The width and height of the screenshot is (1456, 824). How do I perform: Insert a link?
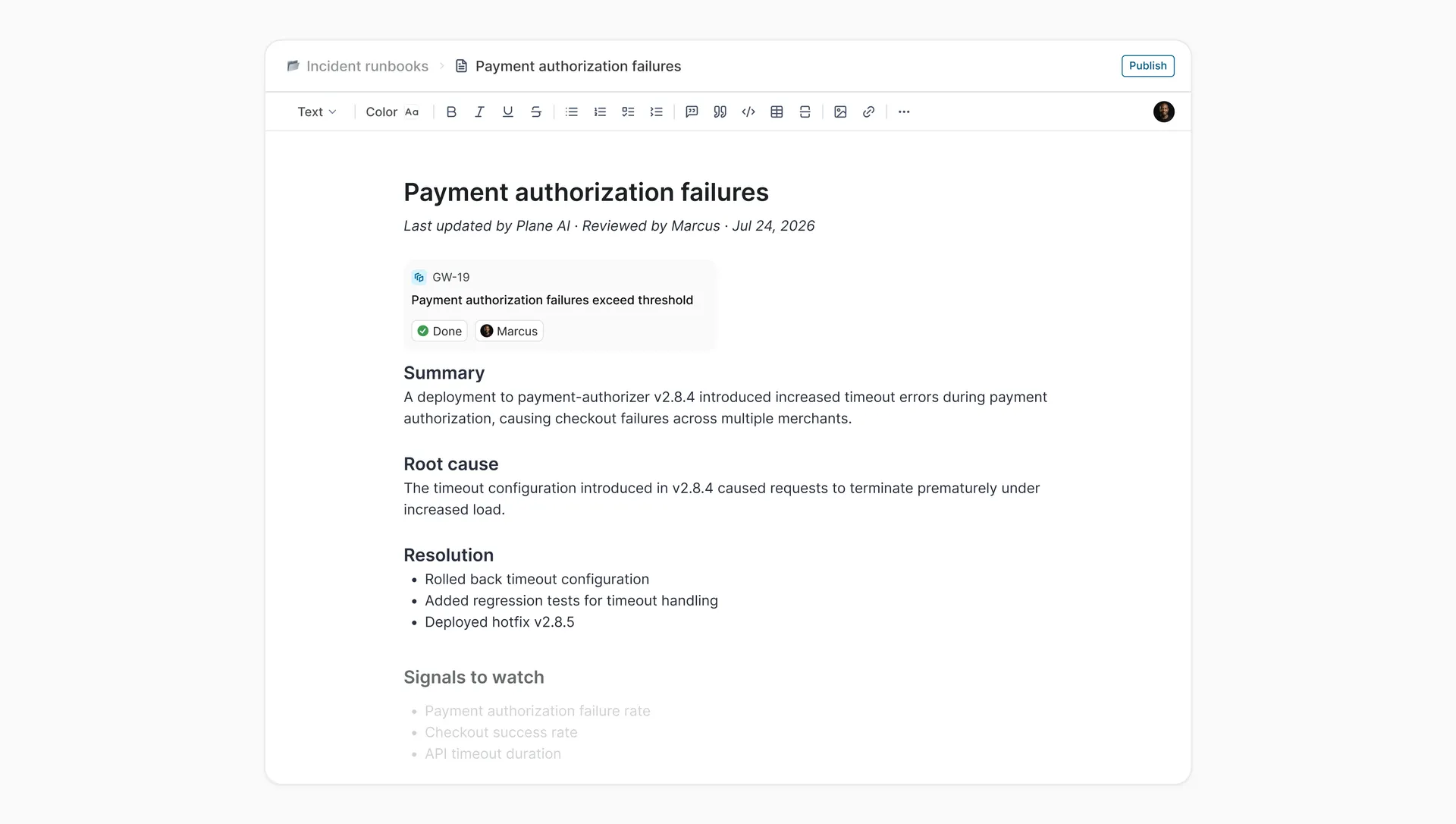[868, 112]
